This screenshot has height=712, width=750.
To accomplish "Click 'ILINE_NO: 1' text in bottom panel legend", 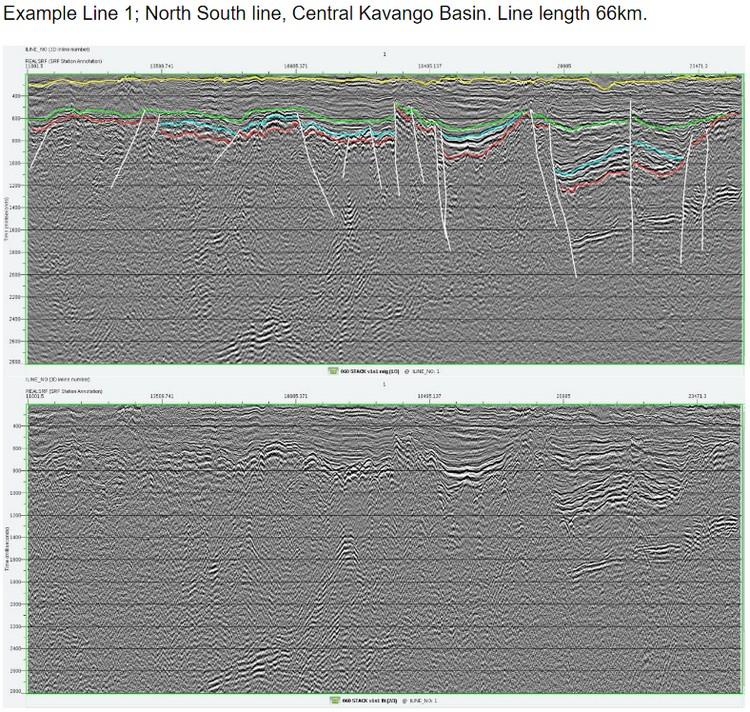I will point(422,700).
